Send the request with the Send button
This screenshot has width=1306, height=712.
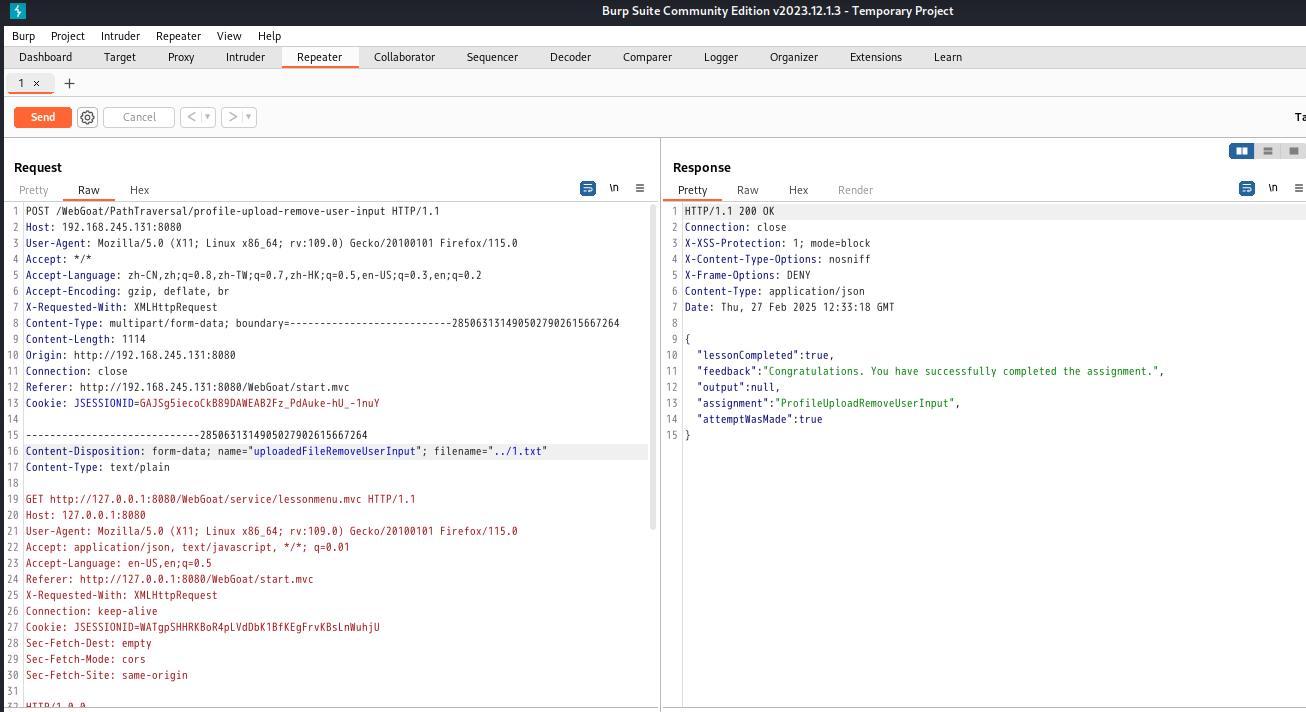point(43,117)
